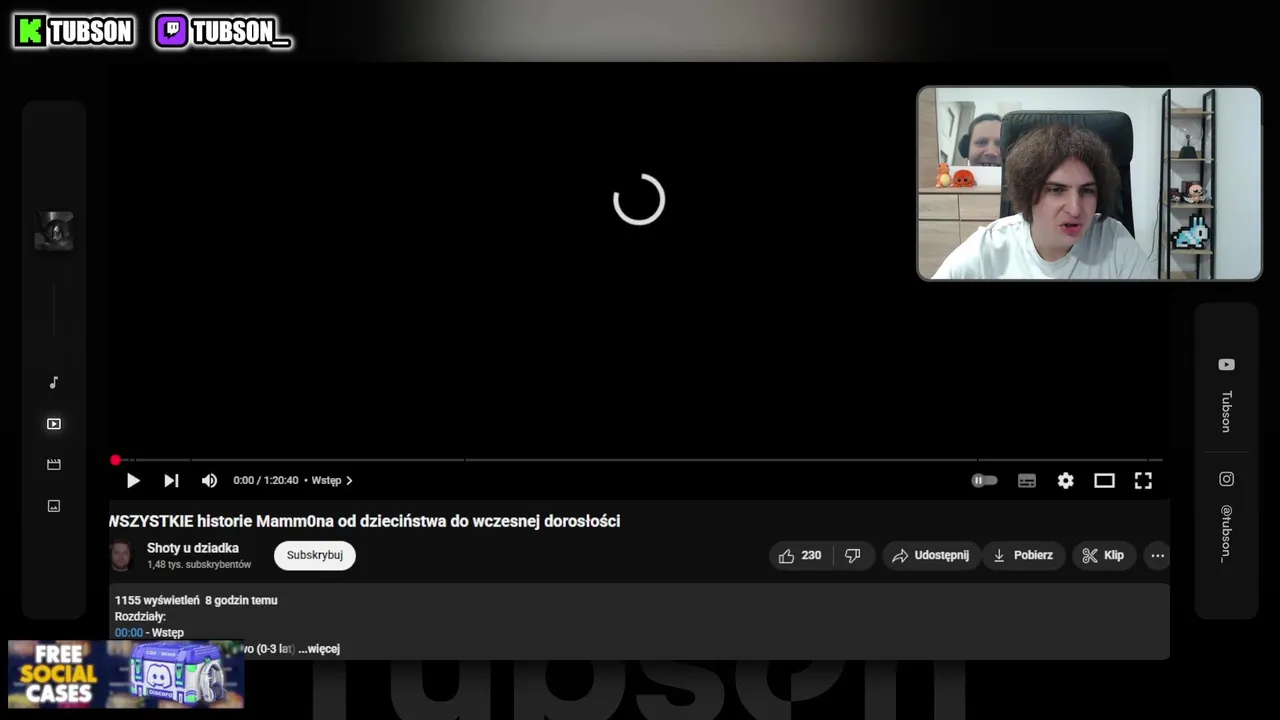Like the video with thumbs up
The image size is (1280, 720).
[799, 555]
